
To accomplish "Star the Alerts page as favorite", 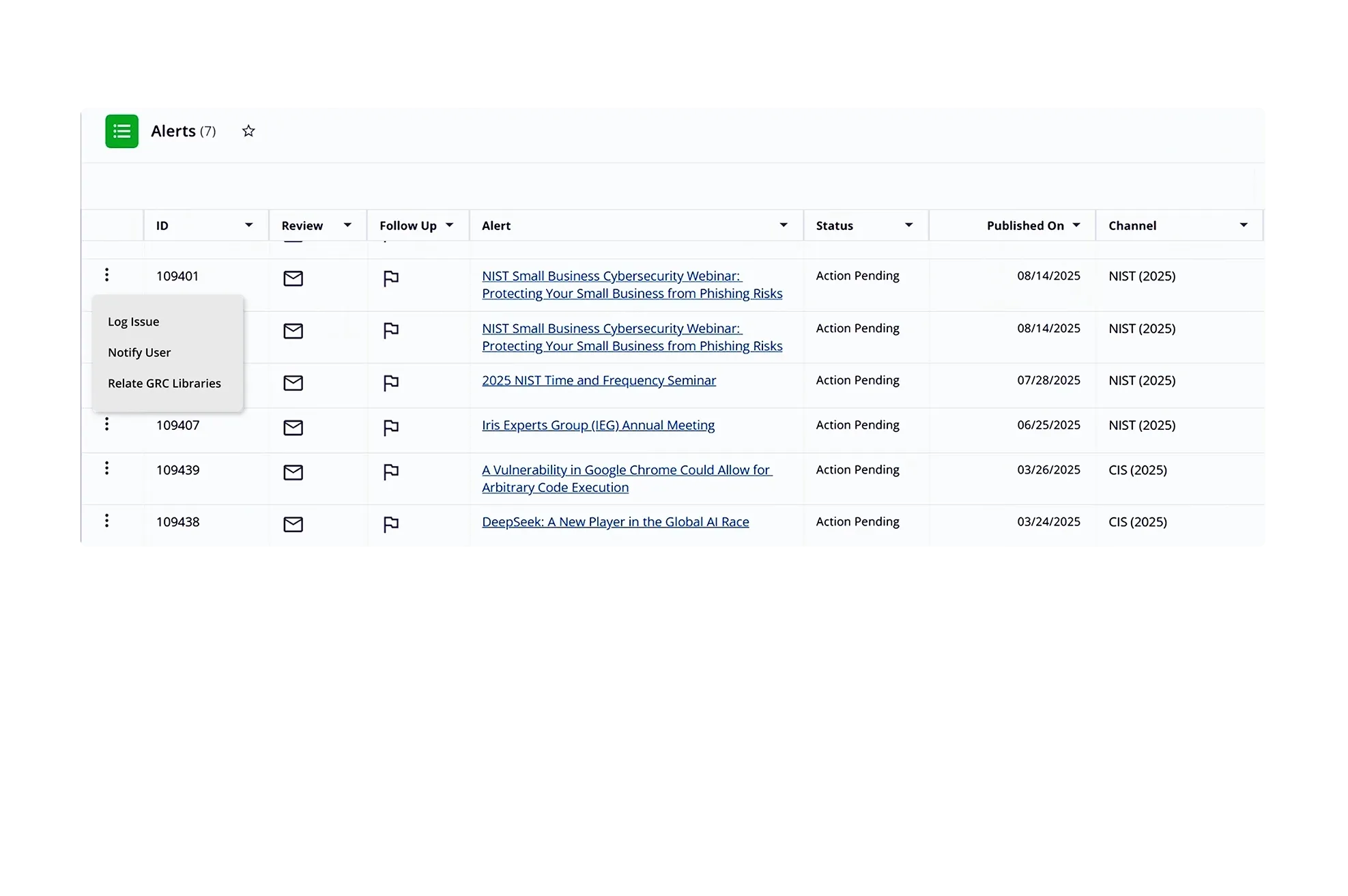I will point(248,131).
